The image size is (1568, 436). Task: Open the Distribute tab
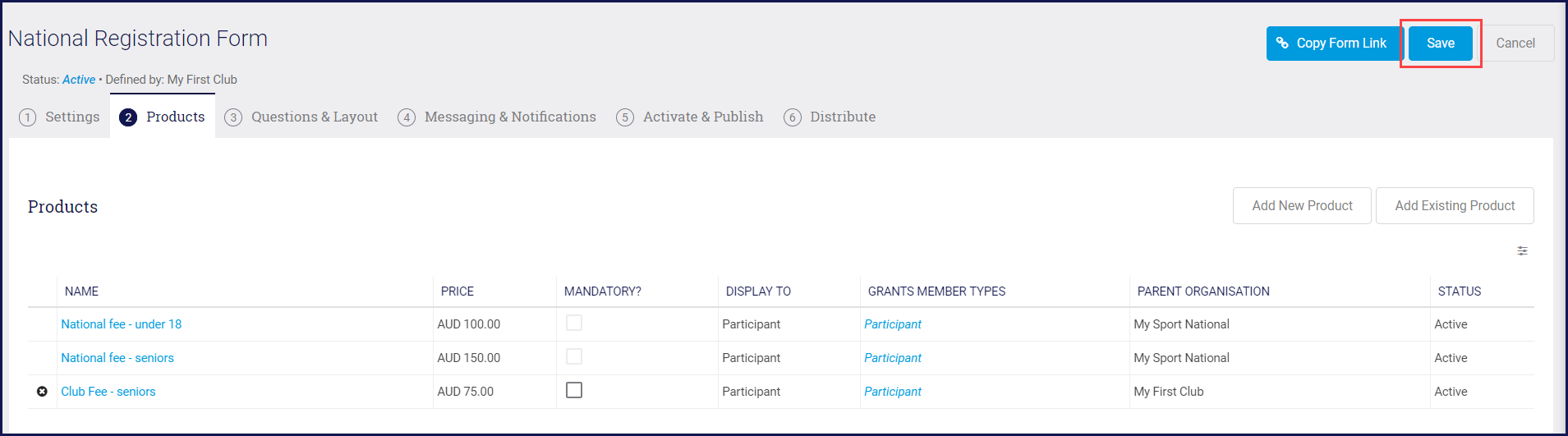pos(830,117)
